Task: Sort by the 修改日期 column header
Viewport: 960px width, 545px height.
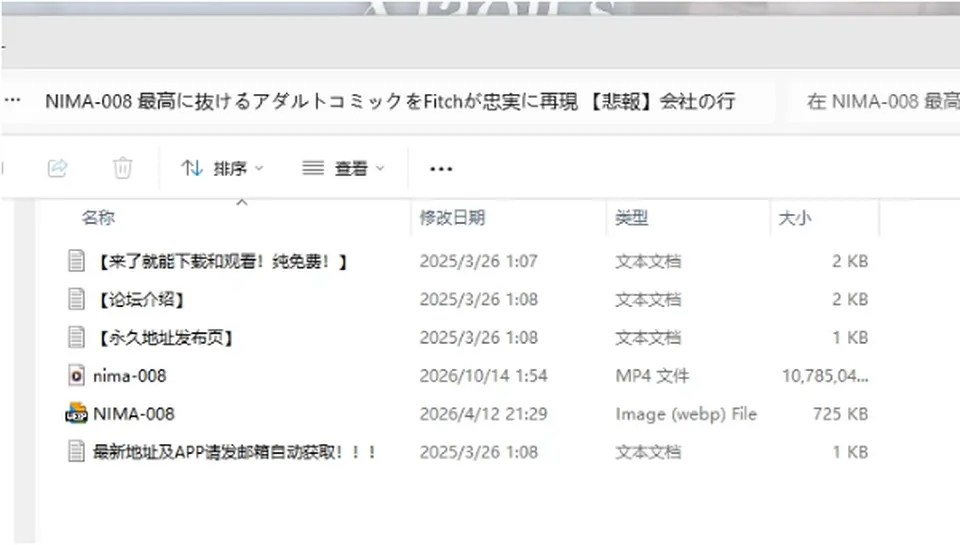Action: 452,217
